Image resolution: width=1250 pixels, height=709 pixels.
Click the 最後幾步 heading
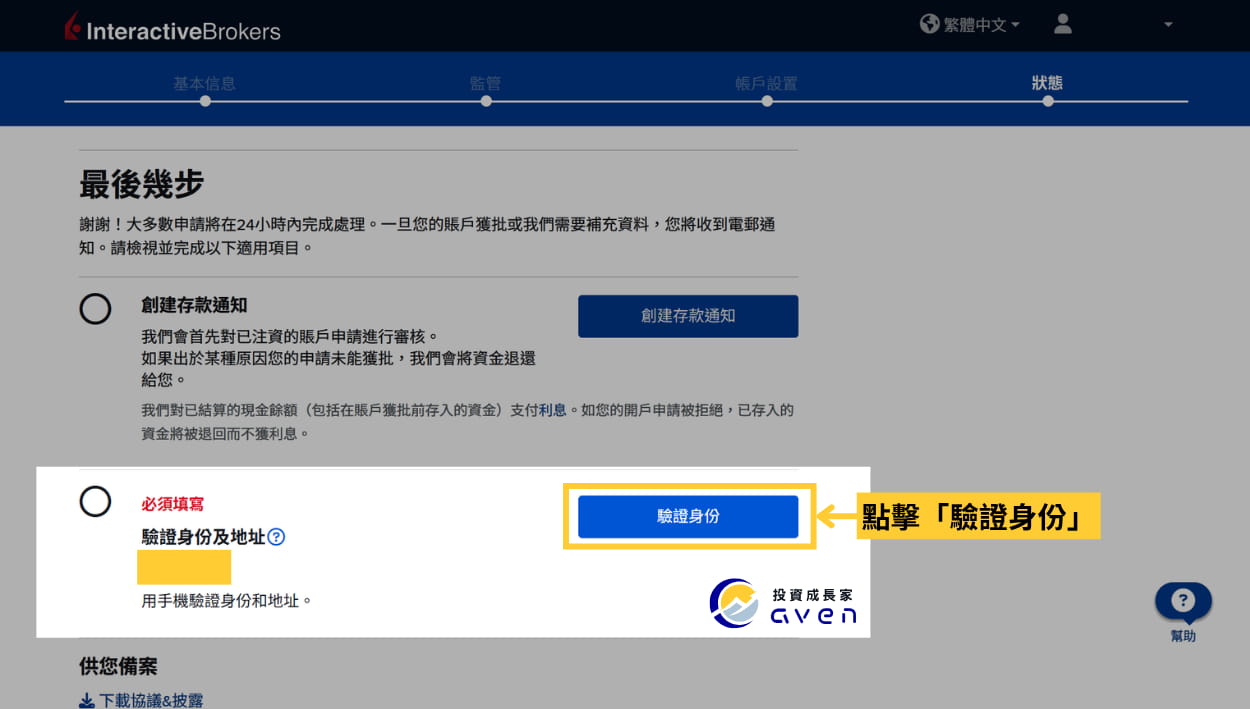141,185
